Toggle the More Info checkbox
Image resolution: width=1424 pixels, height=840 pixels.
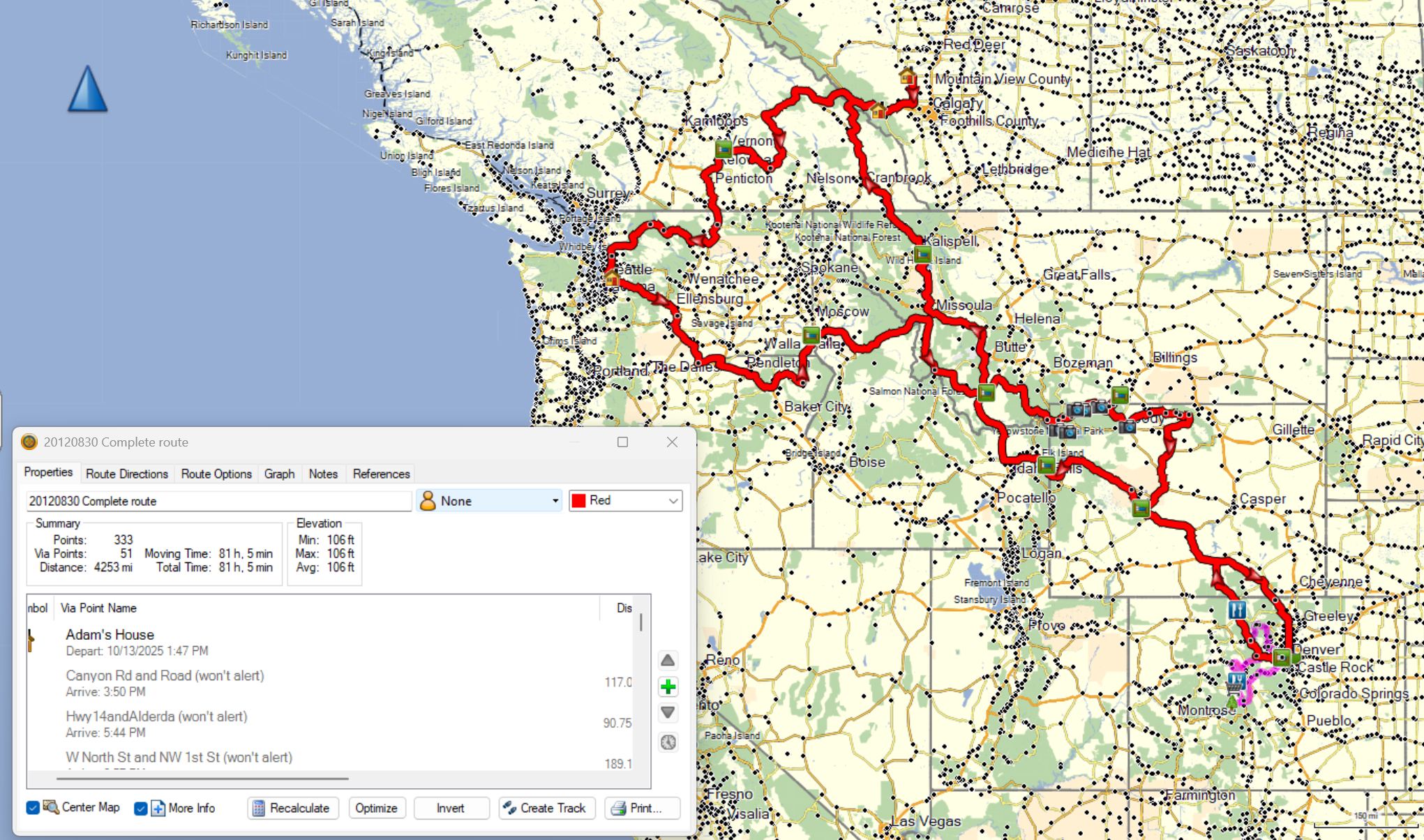click(140, 808)
